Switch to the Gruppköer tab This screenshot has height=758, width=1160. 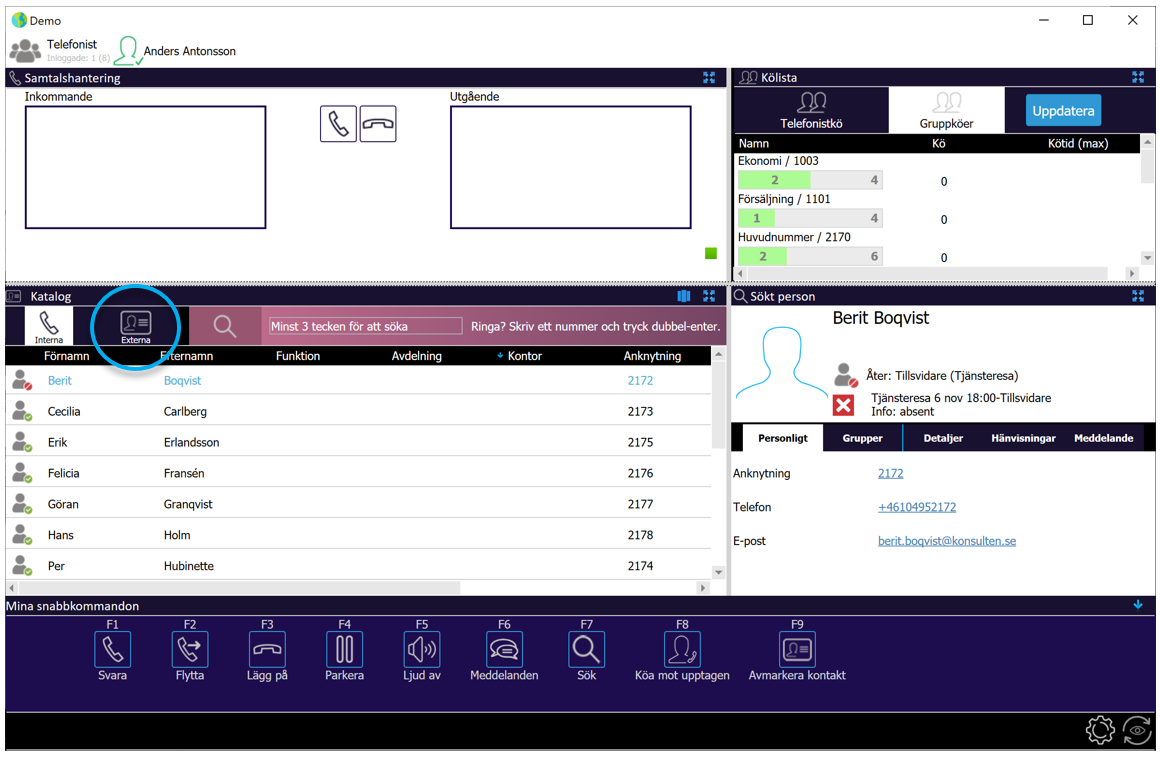(x=946, y=111)
